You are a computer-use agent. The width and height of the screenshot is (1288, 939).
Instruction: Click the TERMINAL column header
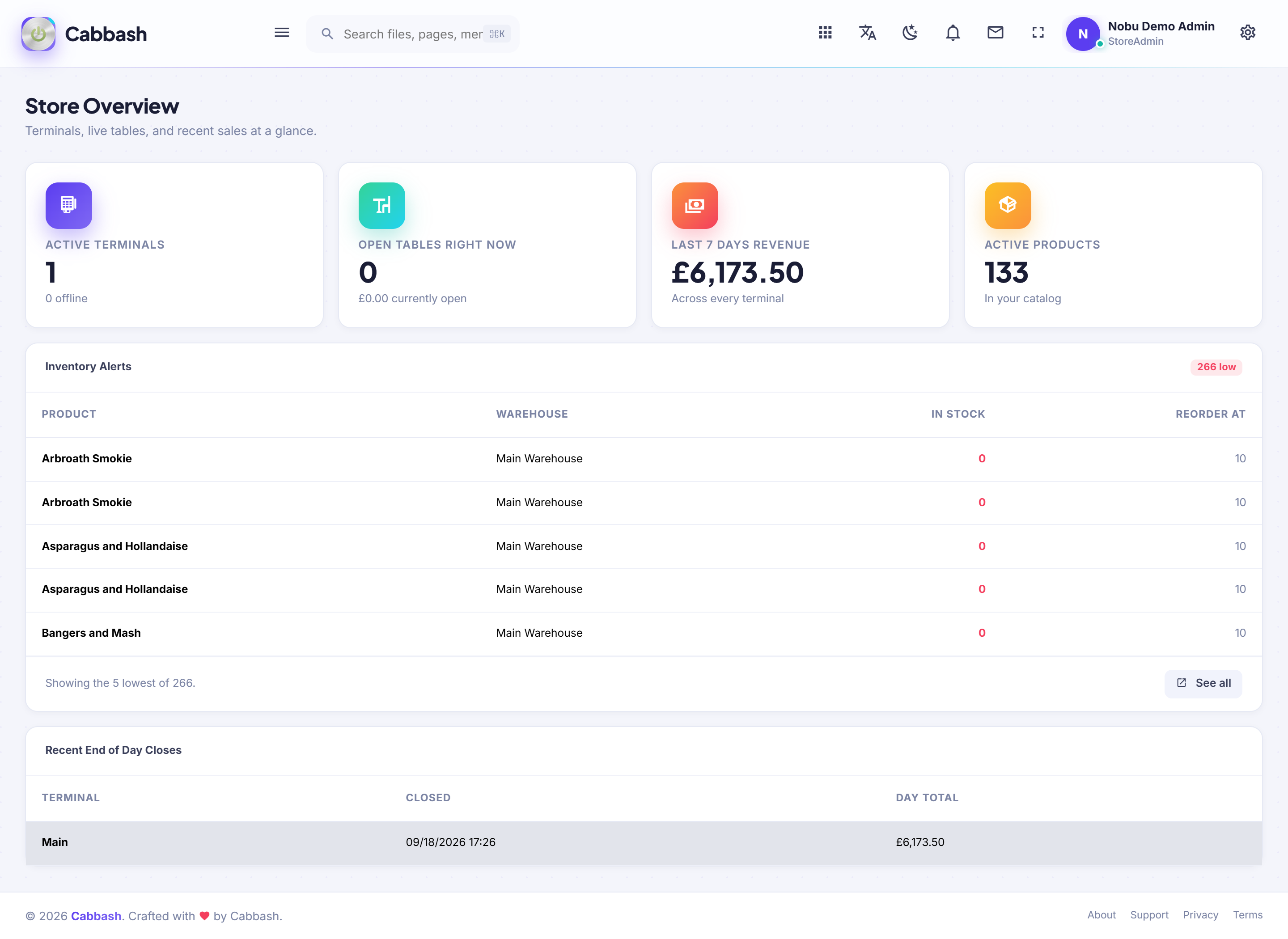71,797
